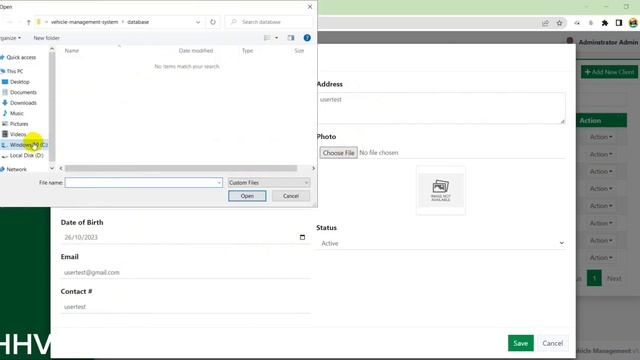The height and width of the screenshot is (360, 640).
Task: Click the Email input field
Action: [185, 272]
